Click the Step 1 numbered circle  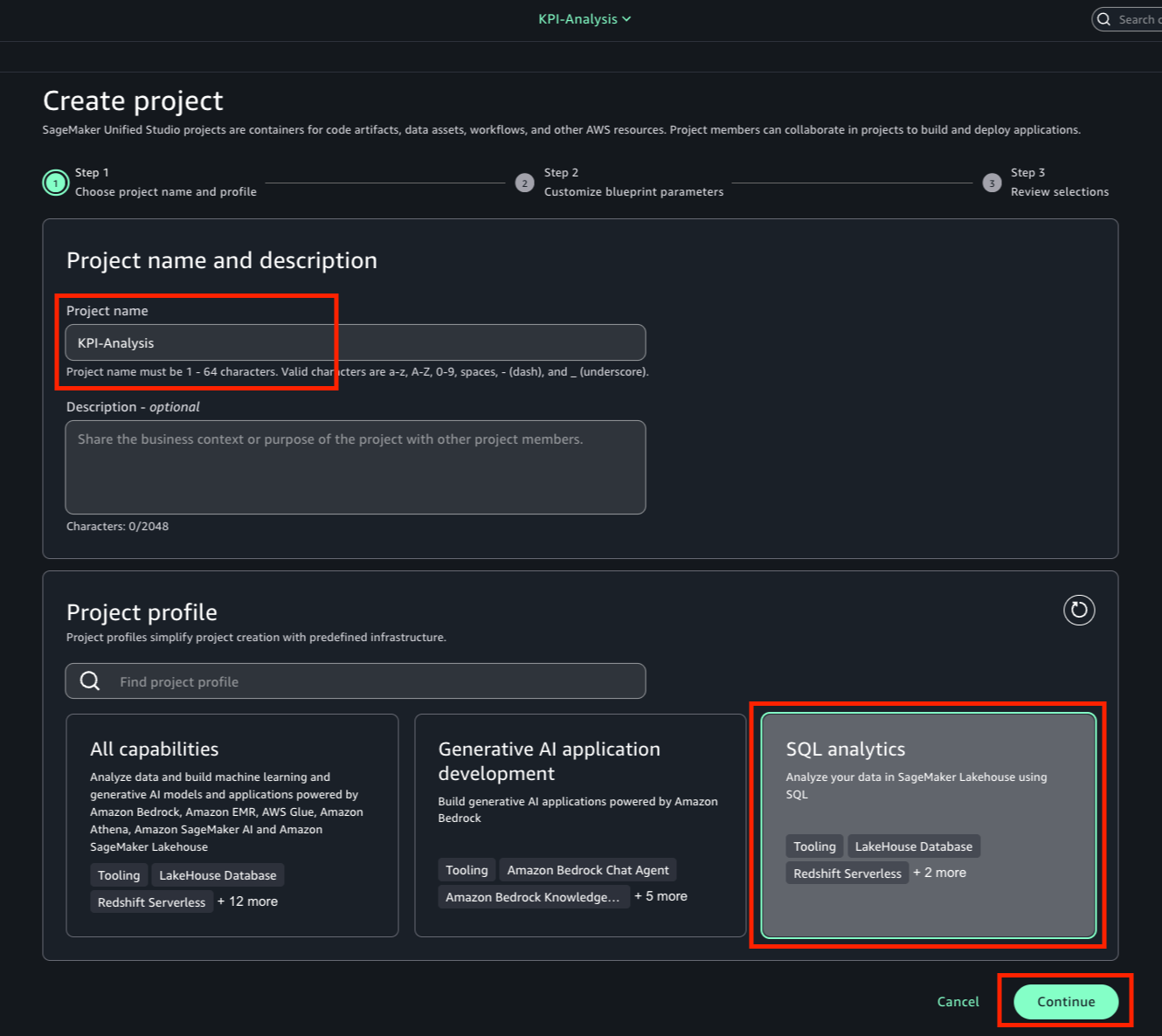(x=56, y=183)
